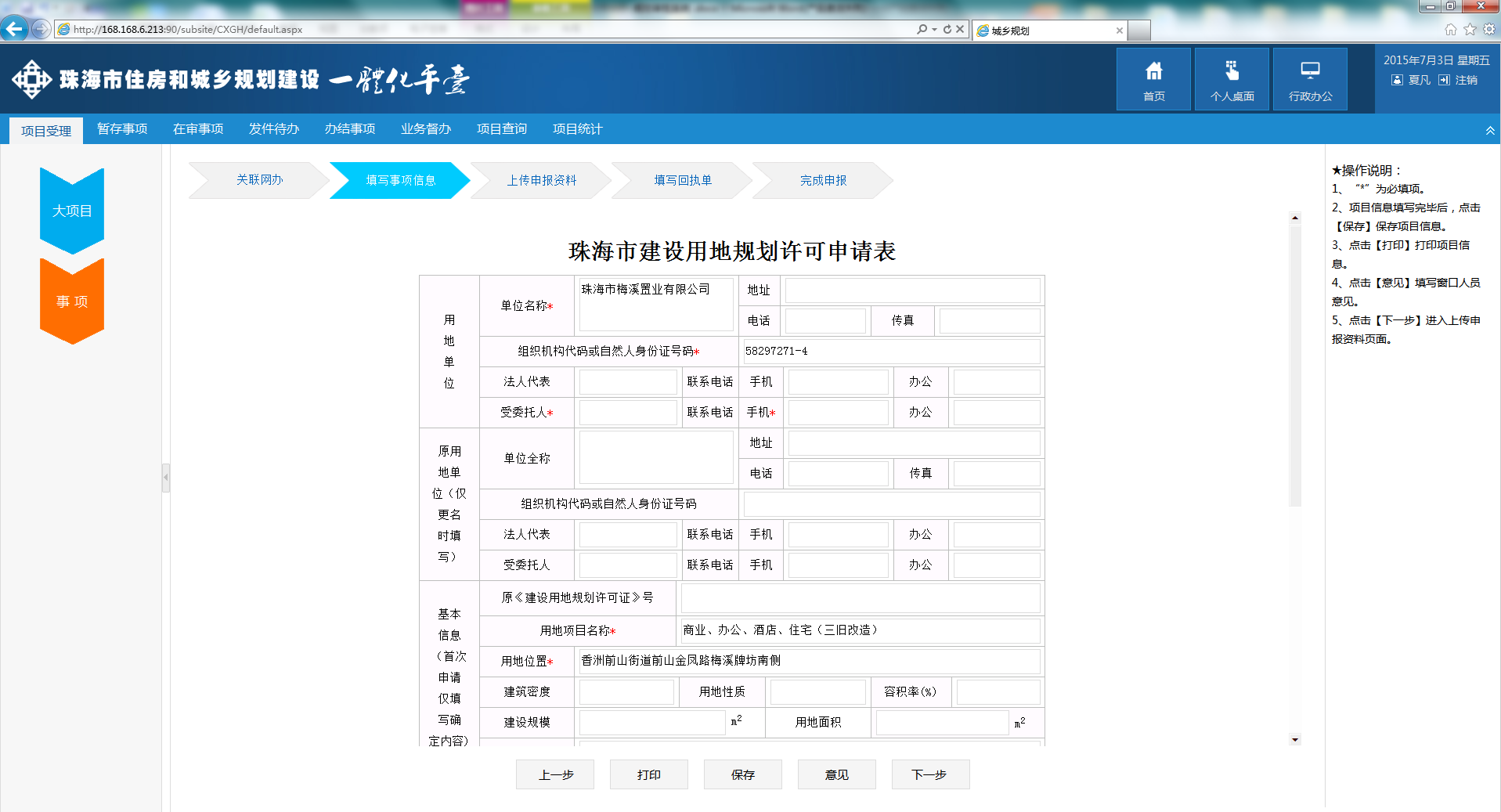1501x812 pixels.
Task: Open the 暂存事项 menu
Action: tap(122, 129)
